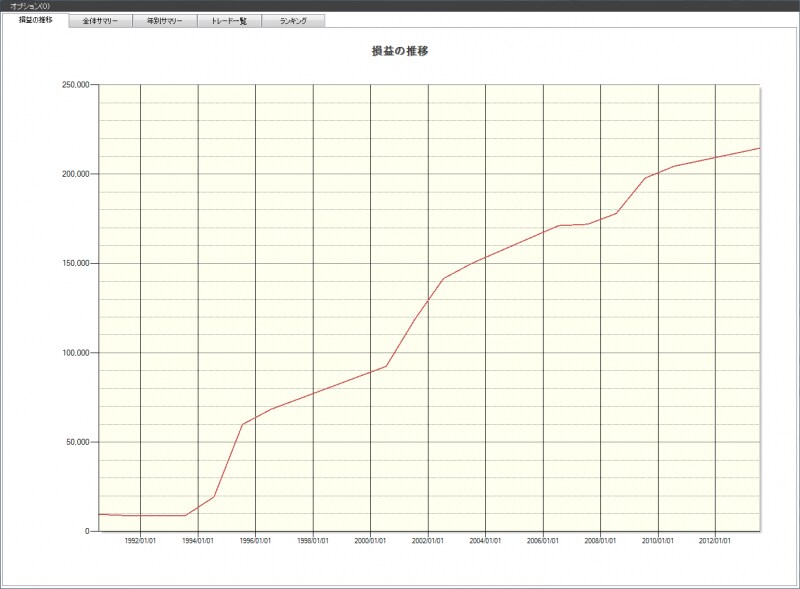This screenshot has width=800, height=589.
Task: Click the 1996/01/01 x-axis label
Action: click(x=255, y=541)
